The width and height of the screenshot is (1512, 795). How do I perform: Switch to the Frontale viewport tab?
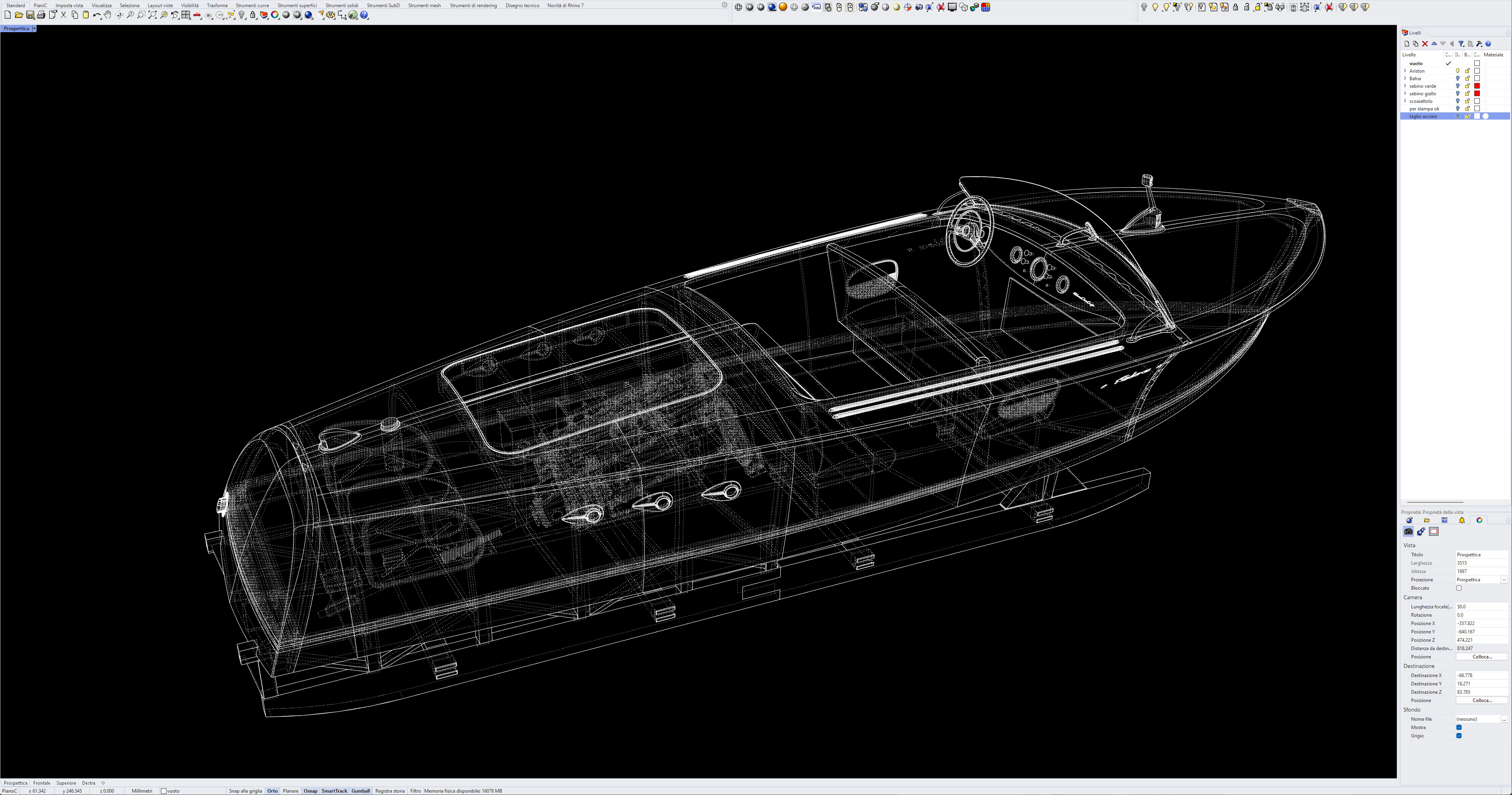42,783
